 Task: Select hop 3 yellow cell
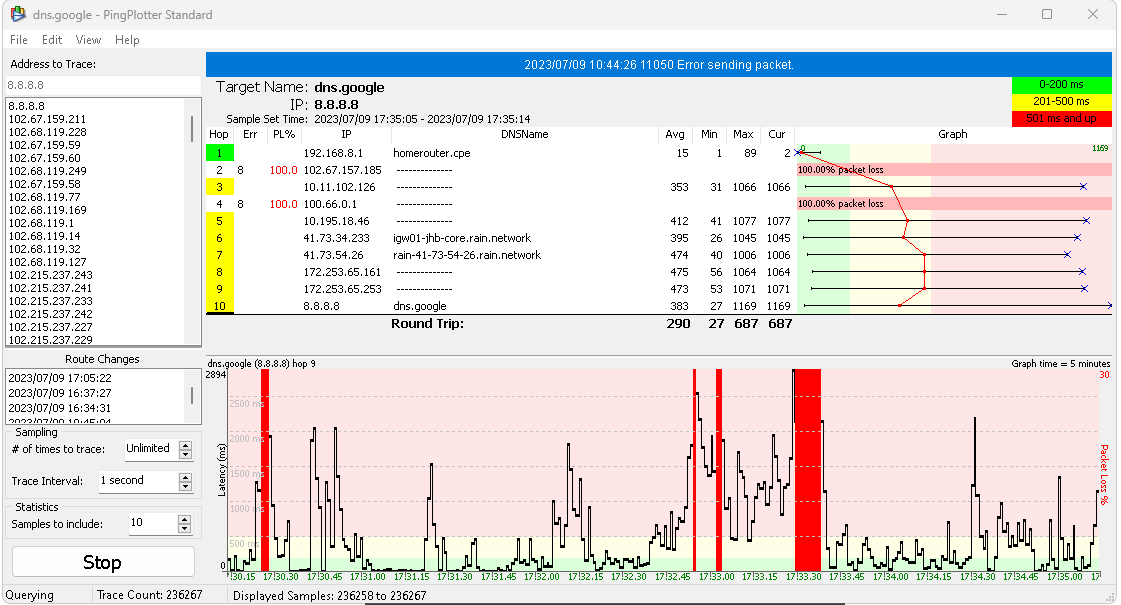(219, 187)
